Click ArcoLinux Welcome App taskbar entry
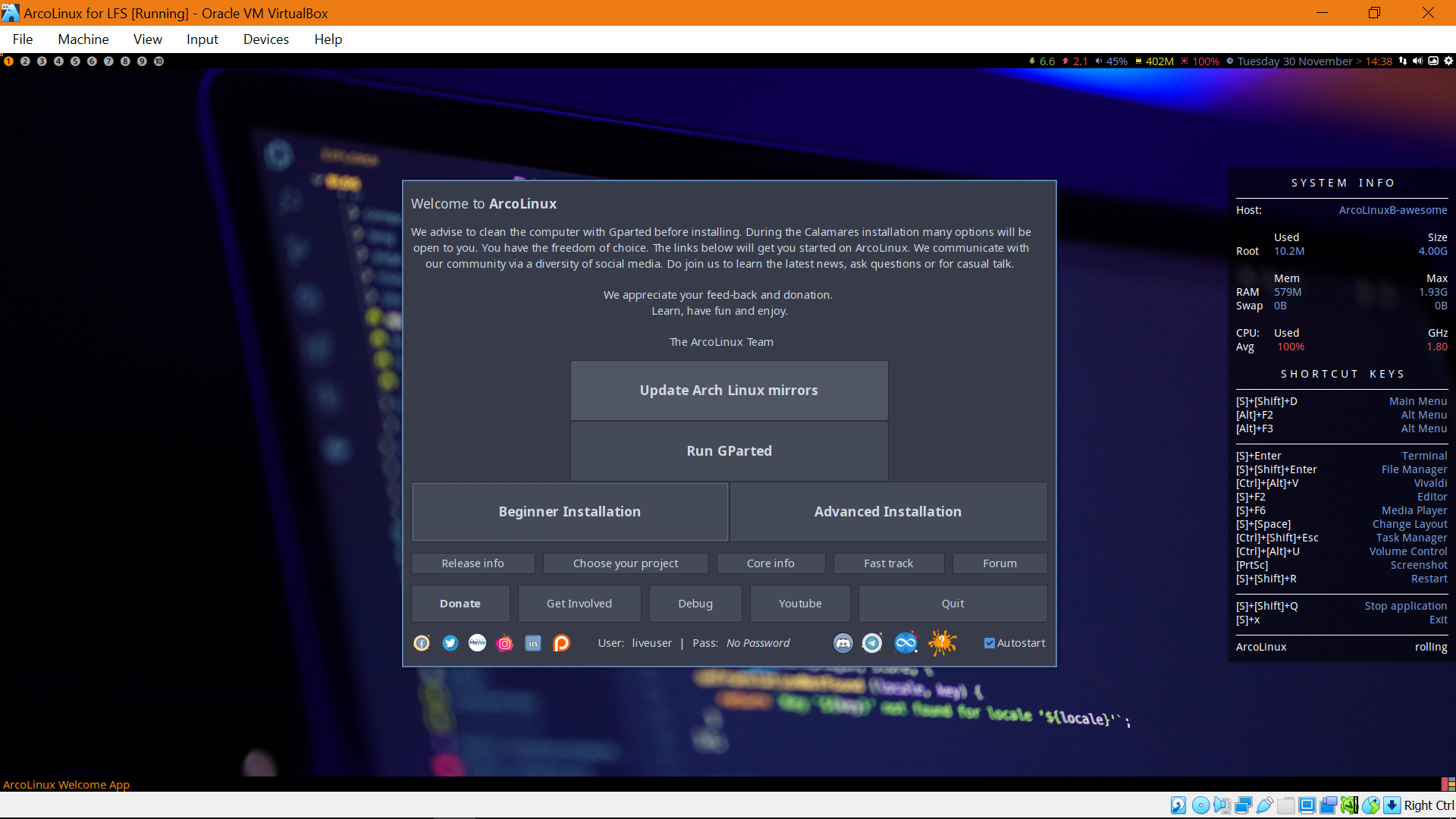Screen dimensions: 1456x819 66,785
